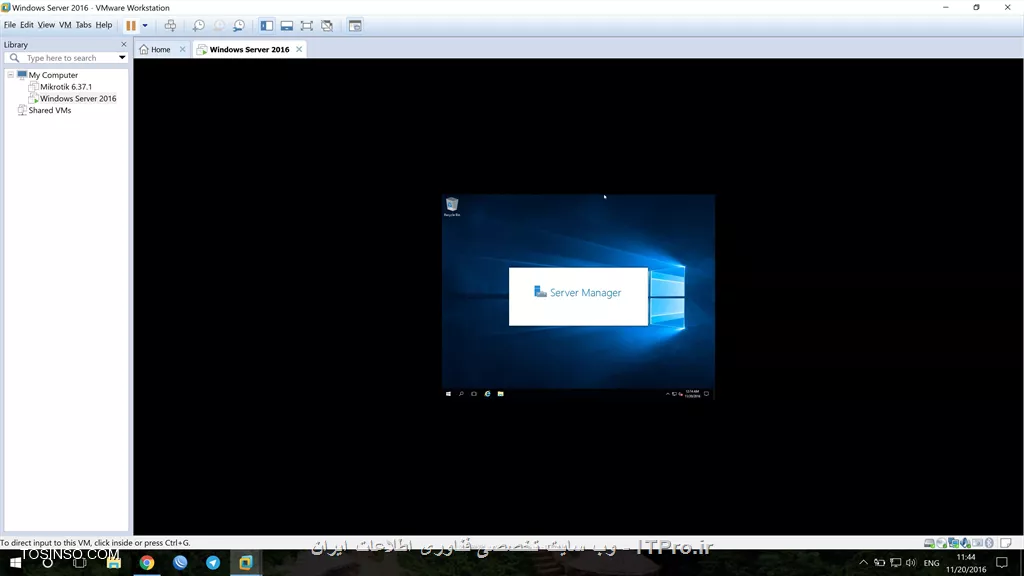
Task: Select My Computer in the library
Action: (x=53, y=75)
